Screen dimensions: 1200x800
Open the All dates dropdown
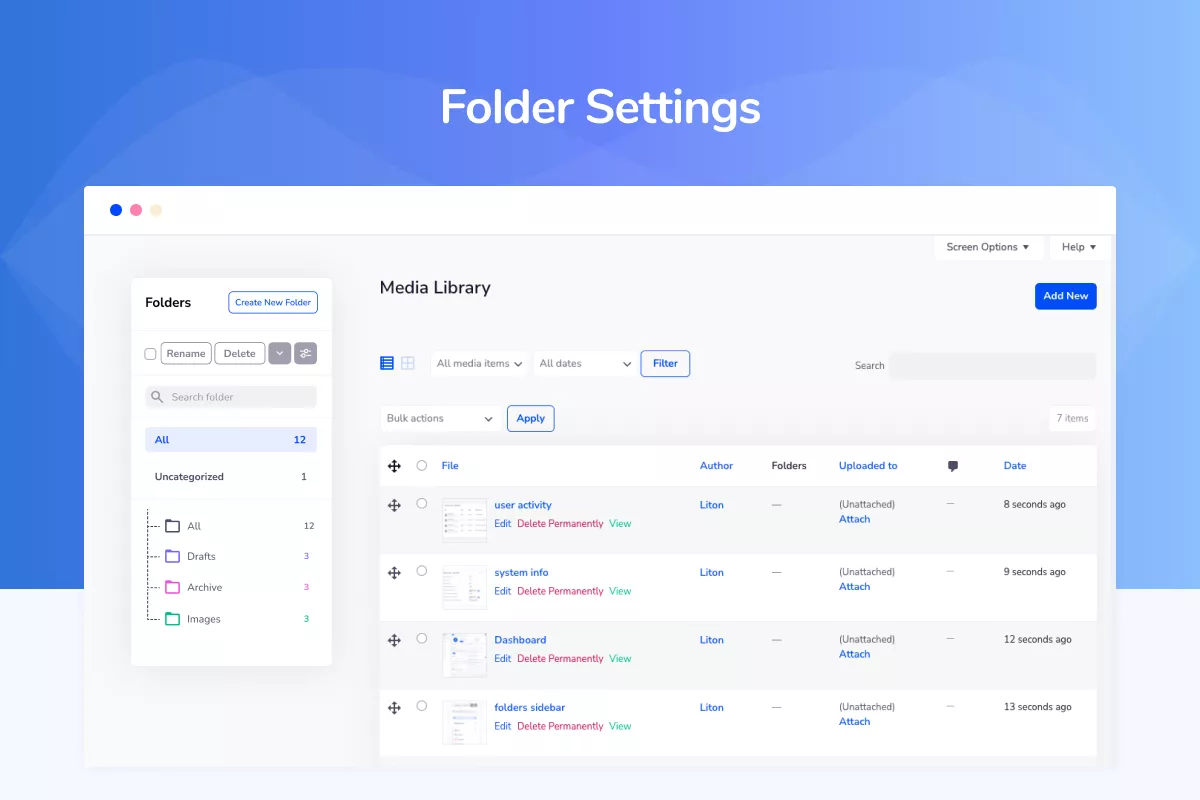pos(585,364)
